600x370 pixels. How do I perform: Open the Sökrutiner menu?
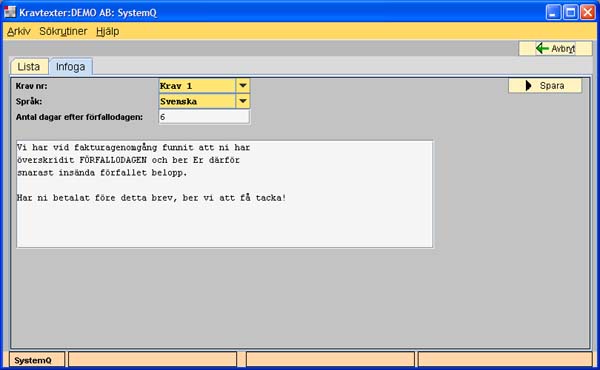pos(63,31)
